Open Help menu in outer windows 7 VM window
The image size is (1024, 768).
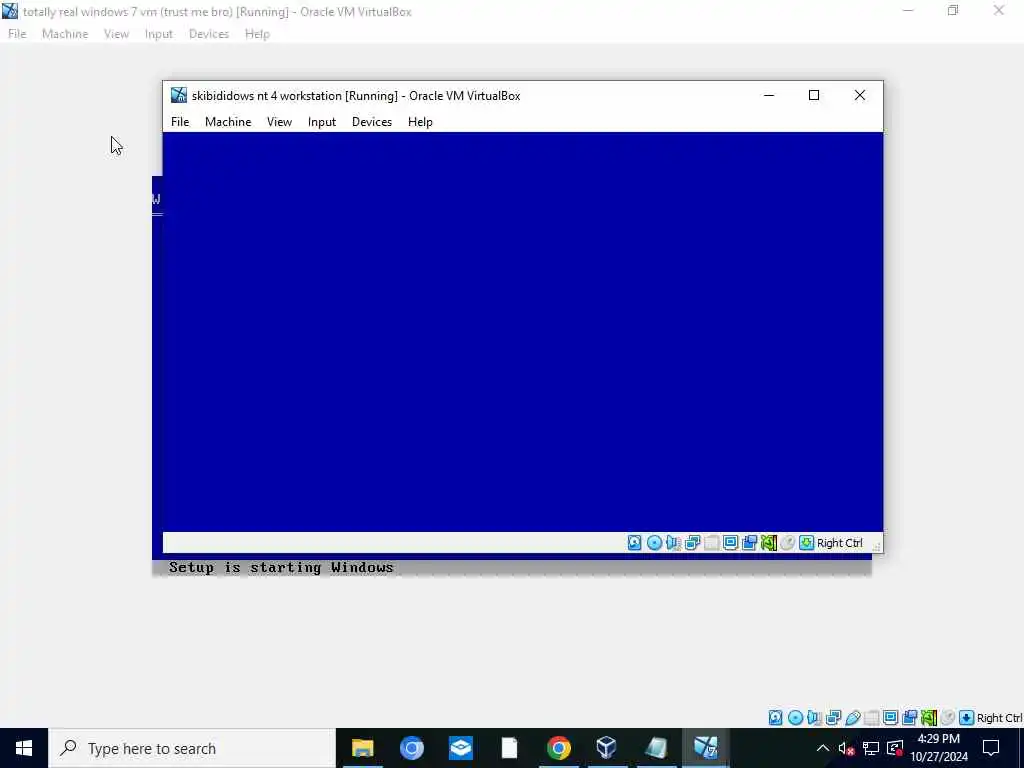257,34
